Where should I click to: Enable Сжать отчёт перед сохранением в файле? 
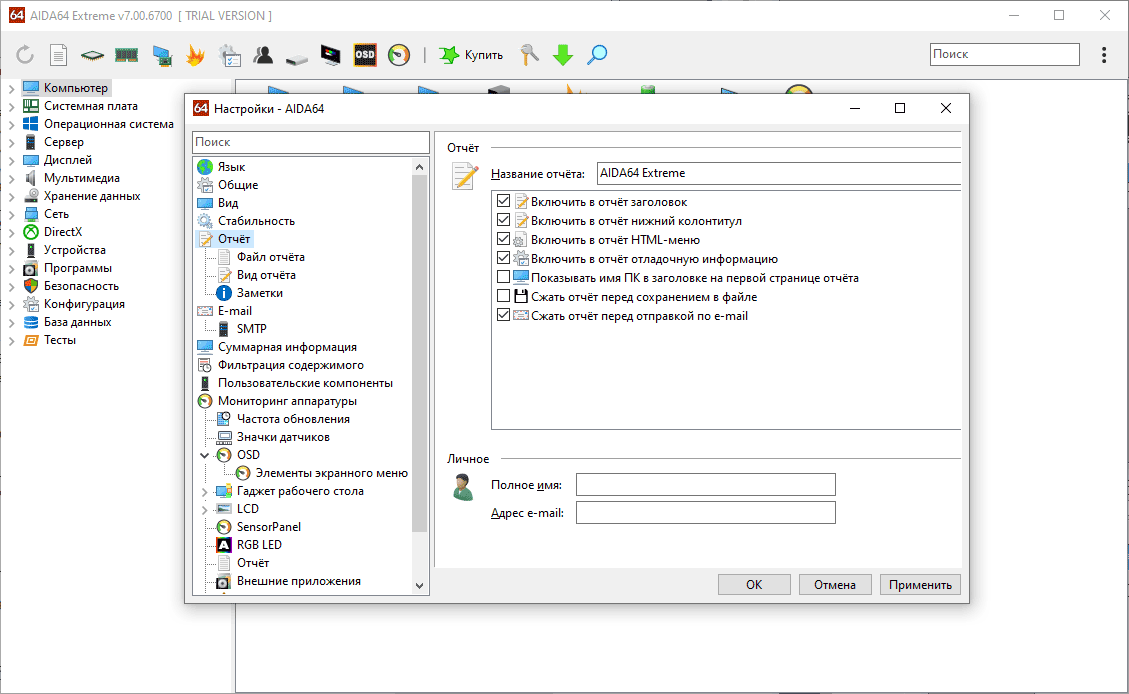tap(503, 296)
